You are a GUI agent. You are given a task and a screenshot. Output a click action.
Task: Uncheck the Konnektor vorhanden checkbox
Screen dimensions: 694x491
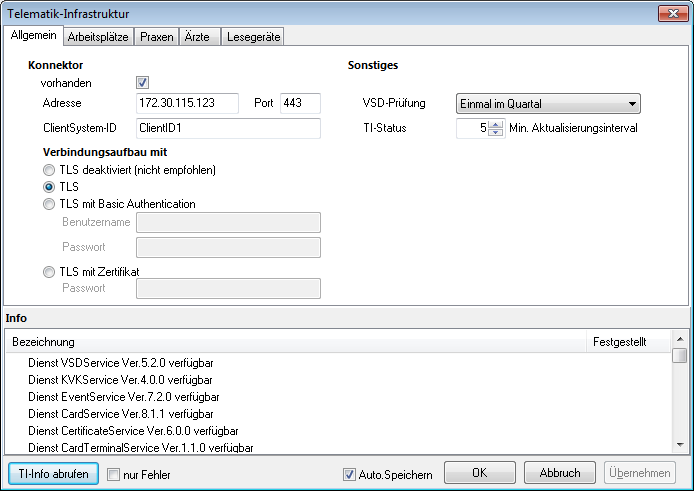click(x=142, y=83)
